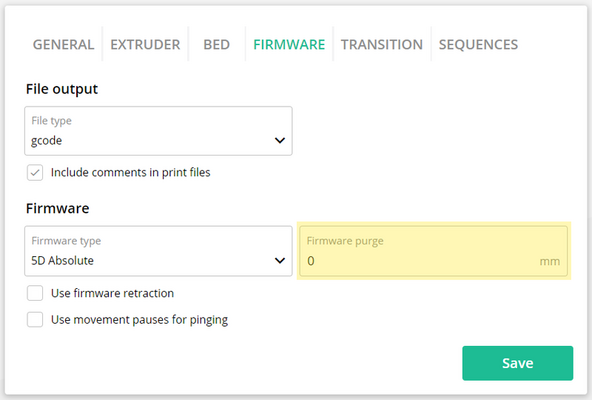Open the TRANSITION tab

[382, 45]
